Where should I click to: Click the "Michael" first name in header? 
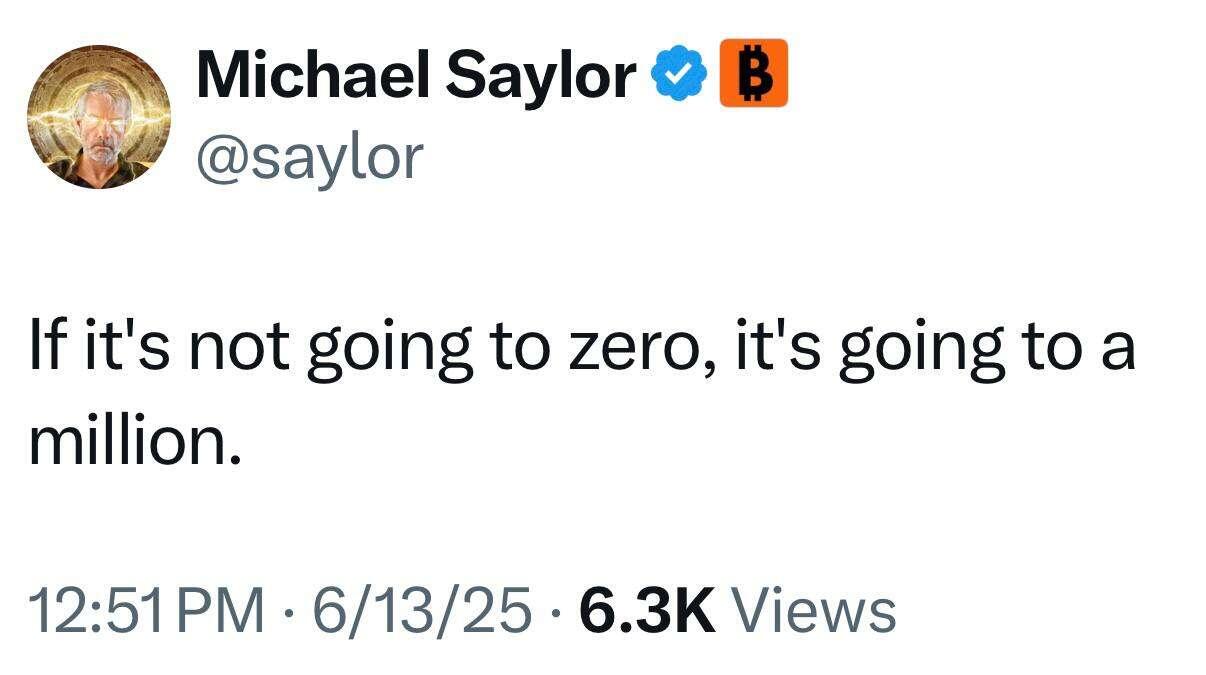[311, 75]
